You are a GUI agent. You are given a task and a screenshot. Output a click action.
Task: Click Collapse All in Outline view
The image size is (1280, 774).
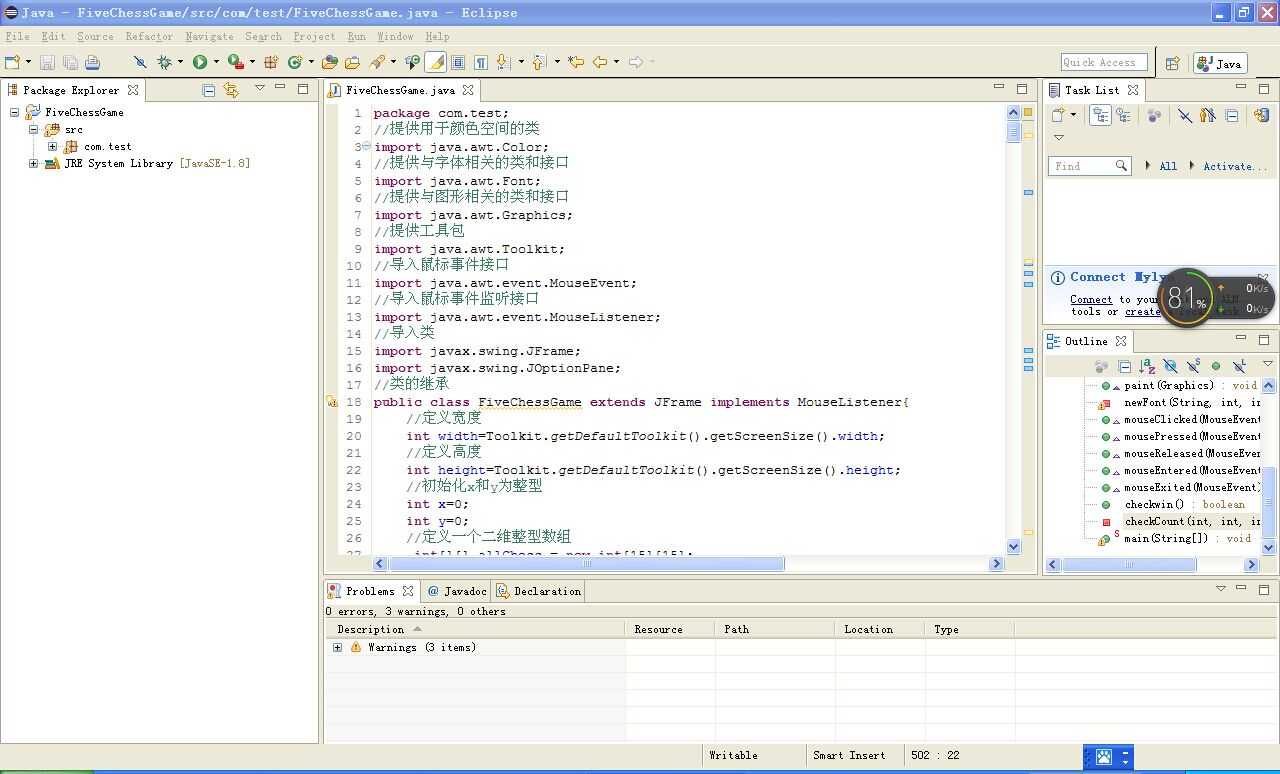1124,366
